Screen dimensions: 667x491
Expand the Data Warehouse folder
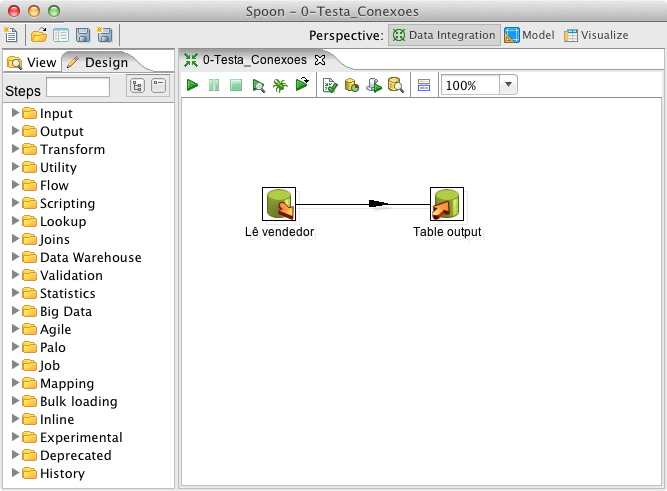click(x=15, y=257)
